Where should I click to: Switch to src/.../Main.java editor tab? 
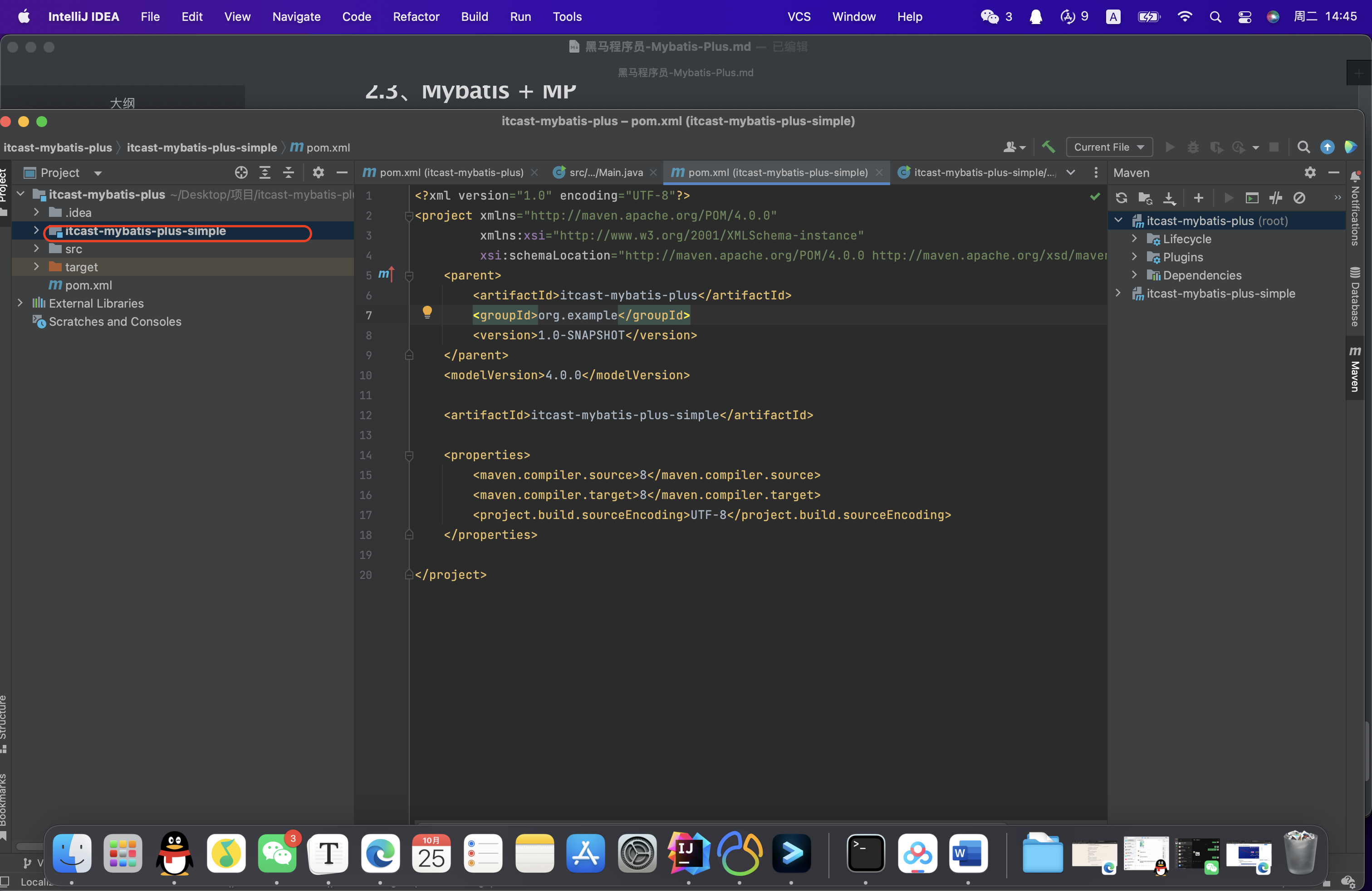(605, 172)
